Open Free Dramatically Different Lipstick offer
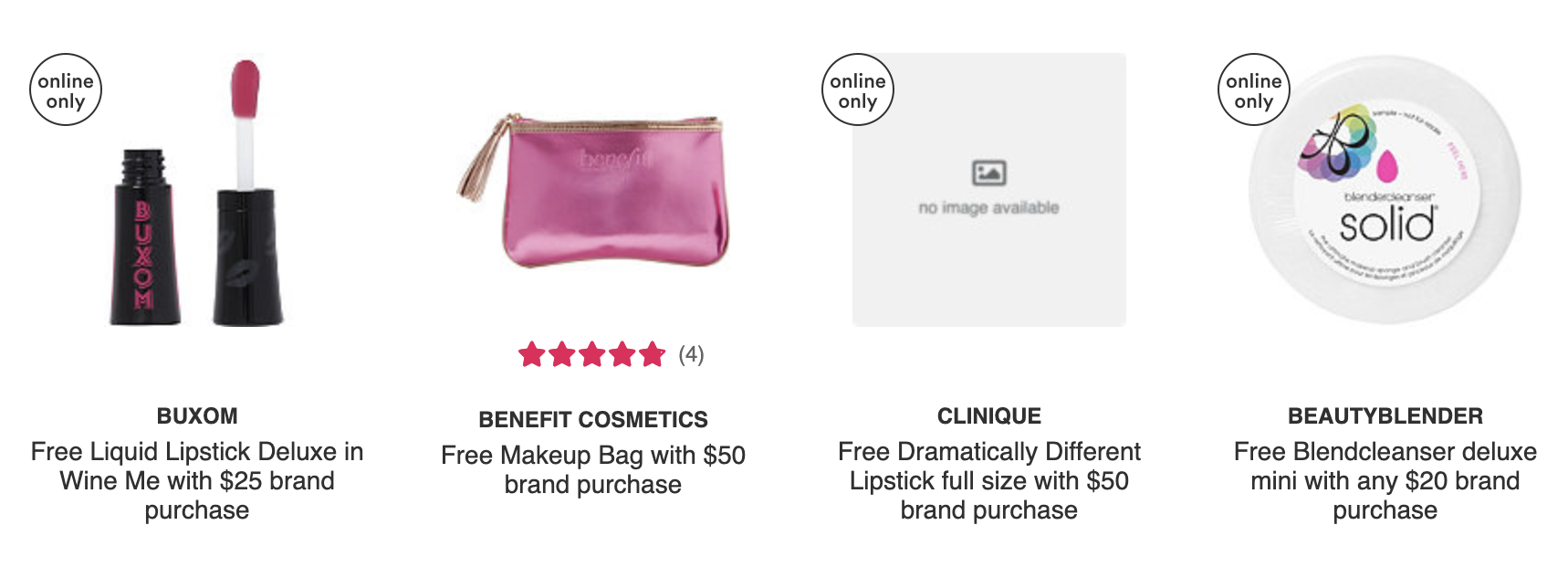This screenshot has width=1568, height=588. pyautogui.click(x=989, y=481)
